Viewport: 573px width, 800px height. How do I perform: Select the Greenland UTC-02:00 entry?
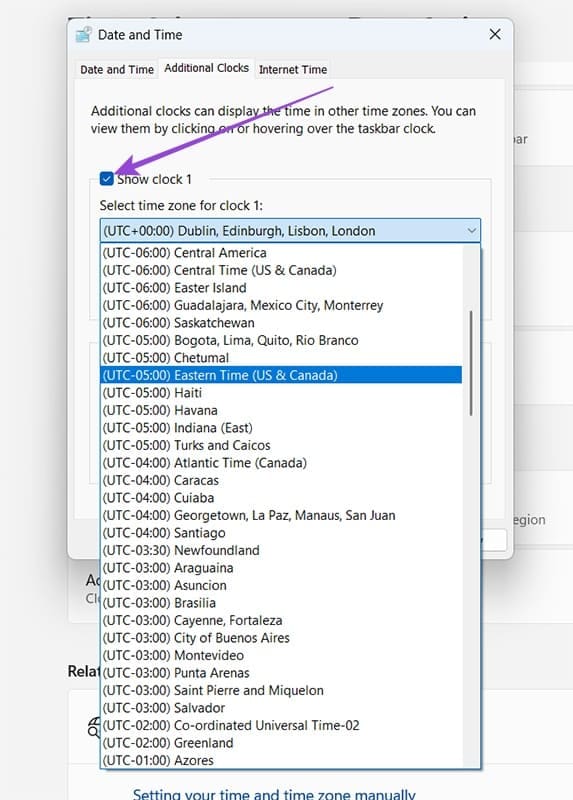pos(281,743)
